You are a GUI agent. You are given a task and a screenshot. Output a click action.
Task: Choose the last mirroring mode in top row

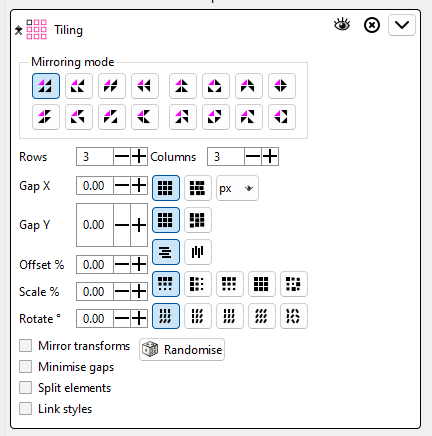282,86
